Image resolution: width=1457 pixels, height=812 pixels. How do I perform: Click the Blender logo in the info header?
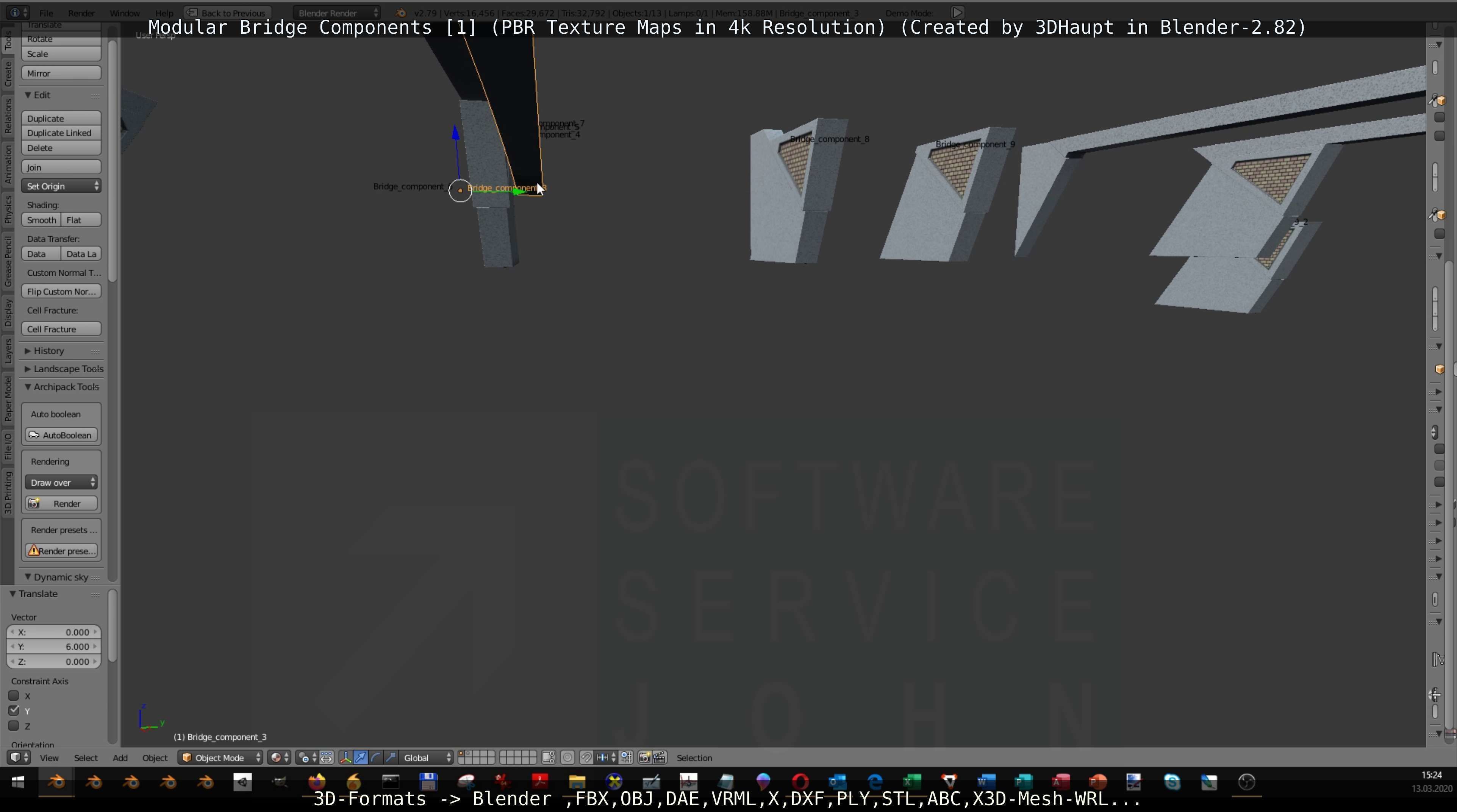(400, 12)
